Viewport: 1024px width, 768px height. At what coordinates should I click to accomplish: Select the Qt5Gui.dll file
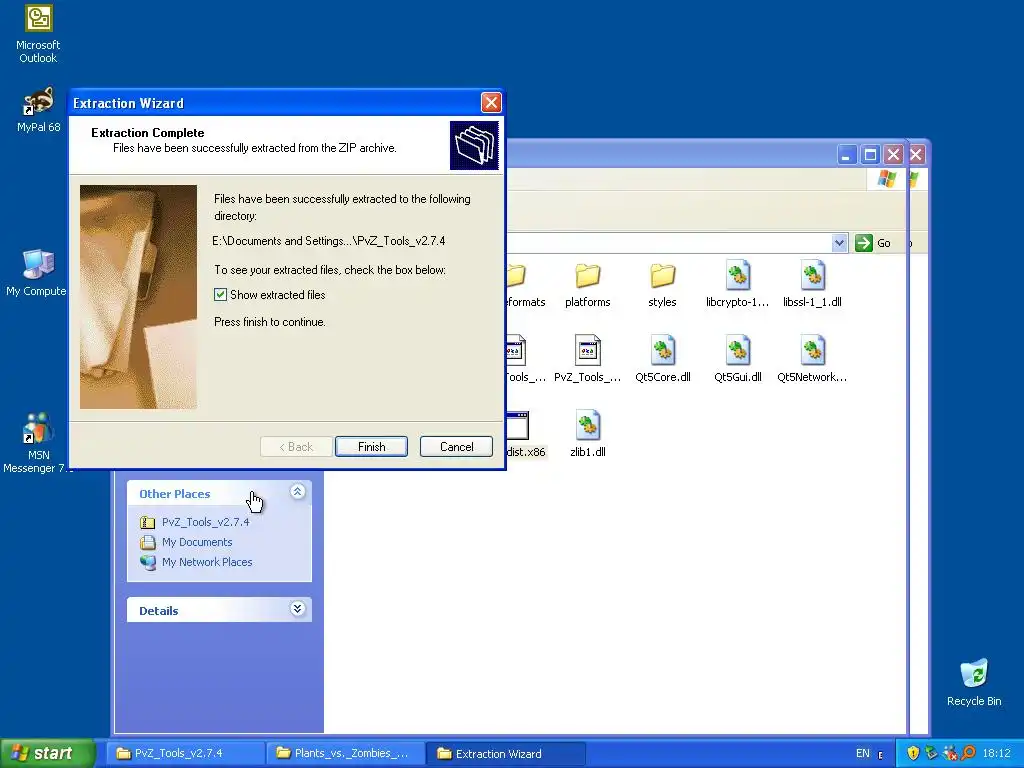point(737,359)
